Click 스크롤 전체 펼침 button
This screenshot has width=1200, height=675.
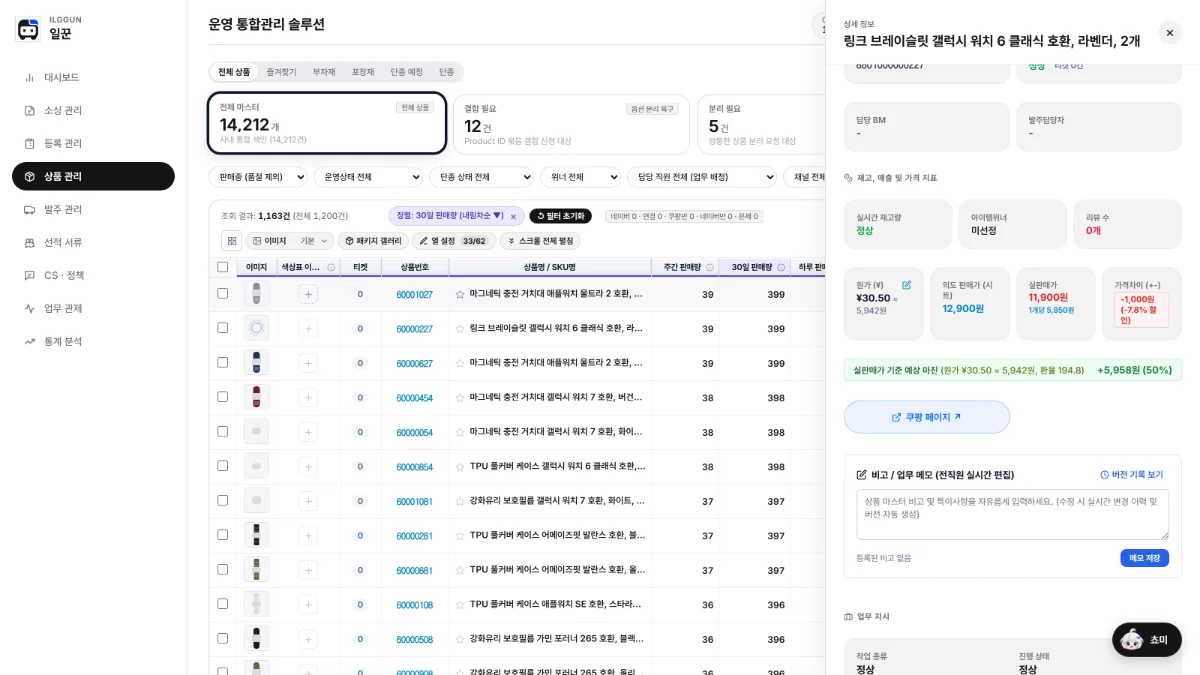tap(540, 241)
